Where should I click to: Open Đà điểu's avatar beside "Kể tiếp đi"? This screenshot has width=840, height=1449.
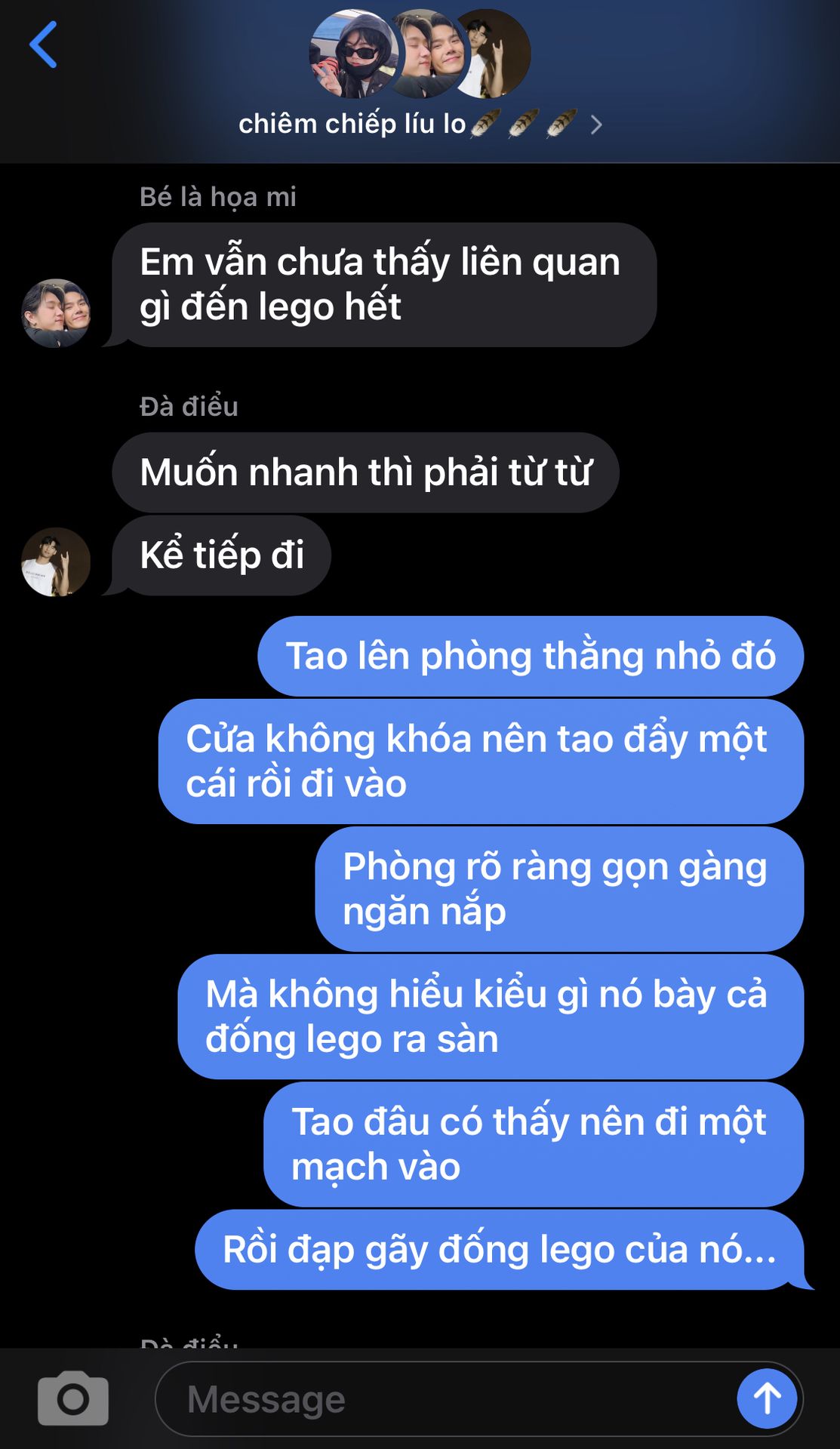pos(56,562)
